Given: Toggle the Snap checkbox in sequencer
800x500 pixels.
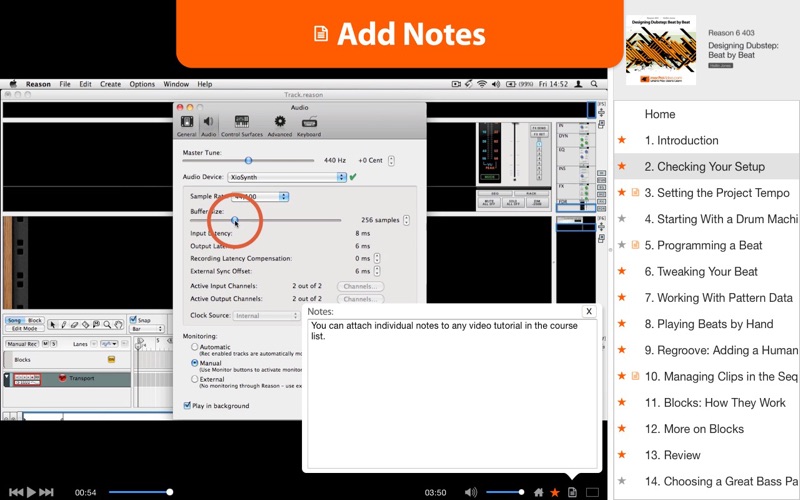Looking at the screenshot, I should (133, 319).
